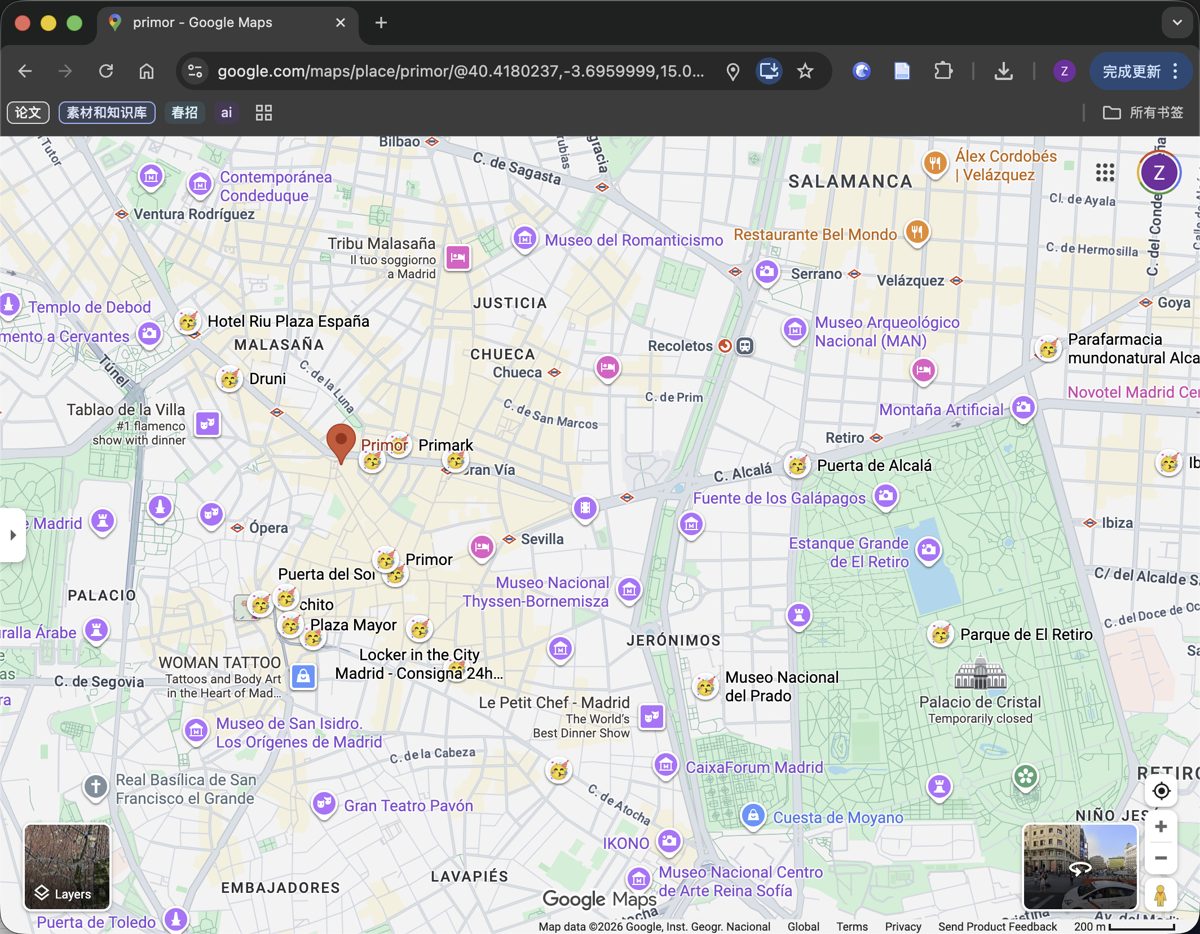Click the red Primor location pin

(341, 443)
